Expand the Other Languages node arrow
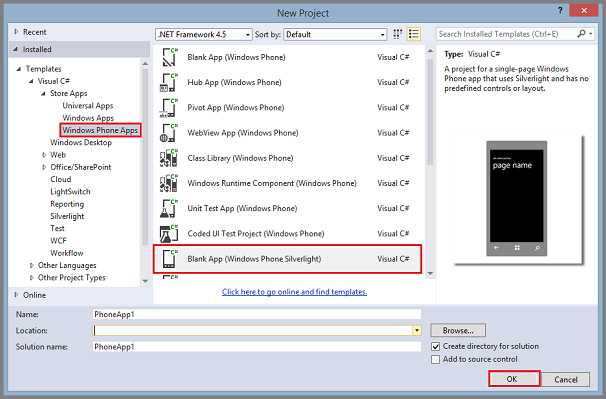The width and height of the screenshot is (606, 399). [32, 265]
